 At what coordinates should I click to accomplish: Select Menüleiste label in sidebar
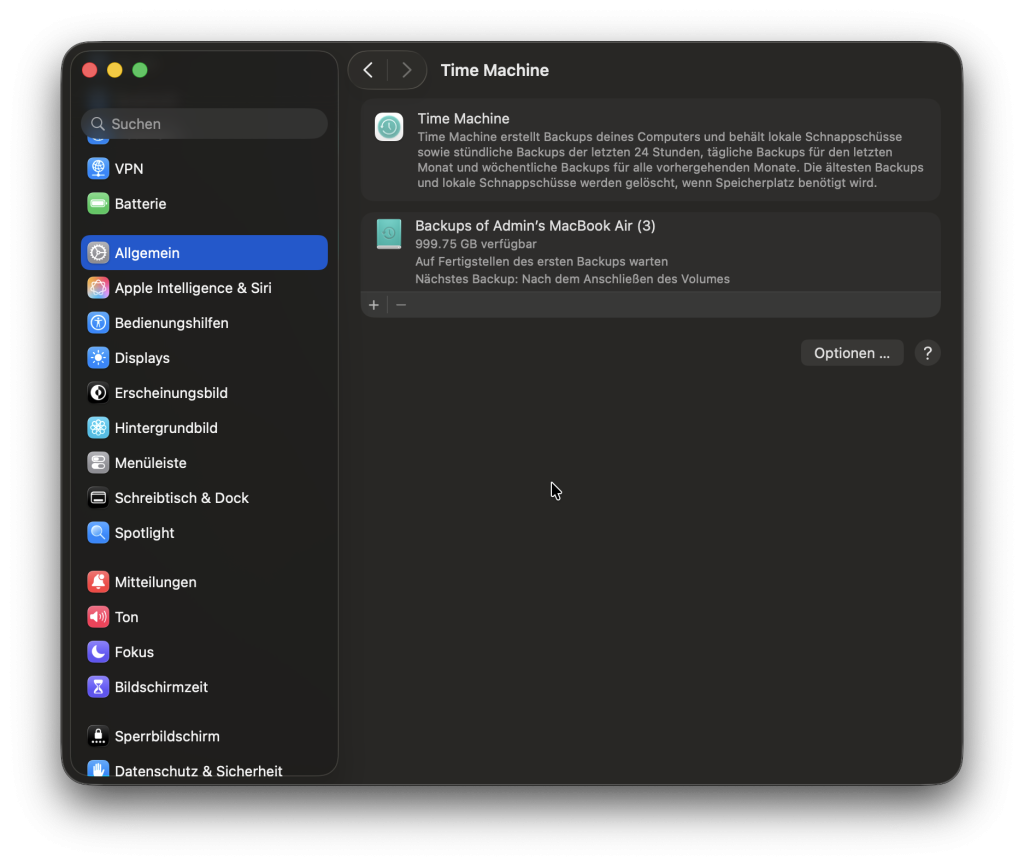pyautogui.click(x=150, y=462)
